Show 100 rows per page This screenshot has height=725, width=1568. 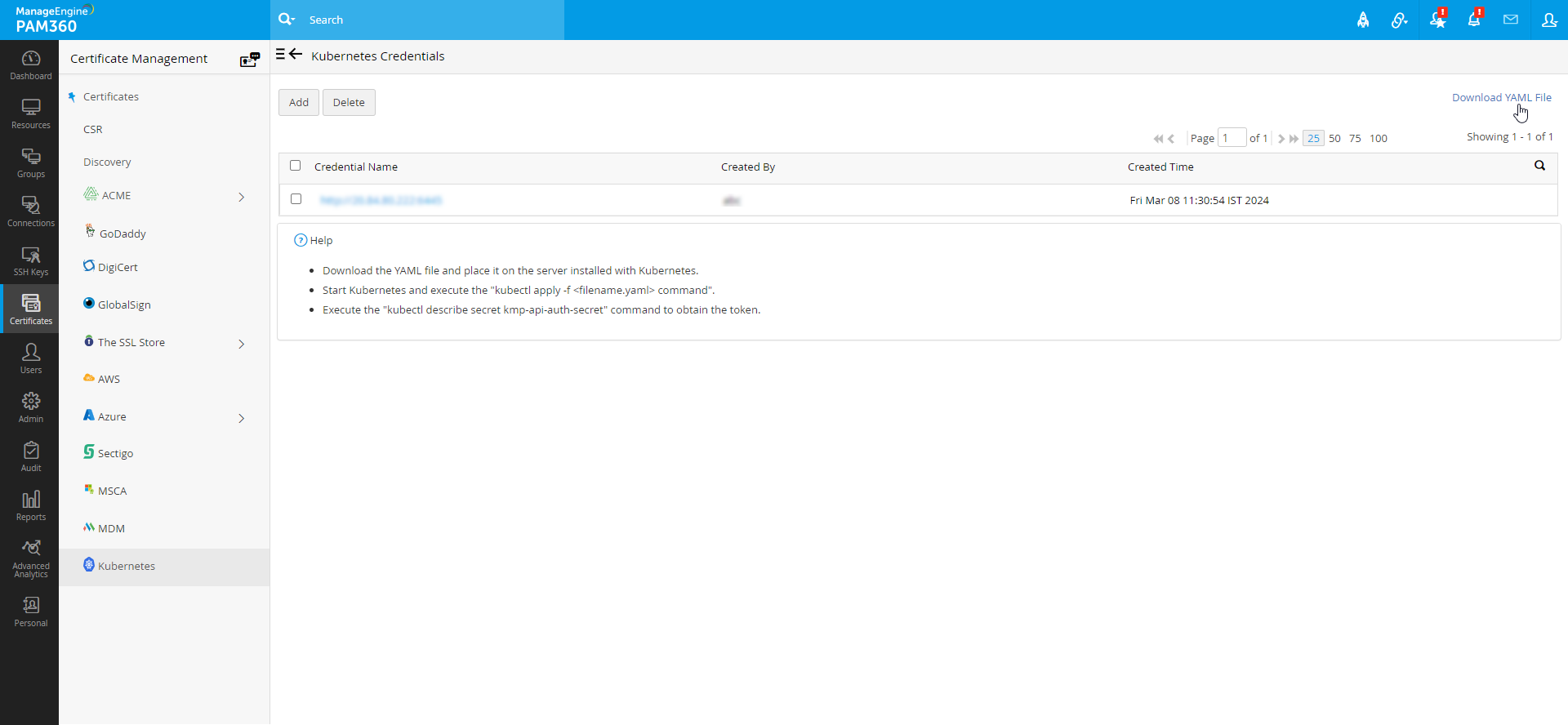coord(1379,138)
